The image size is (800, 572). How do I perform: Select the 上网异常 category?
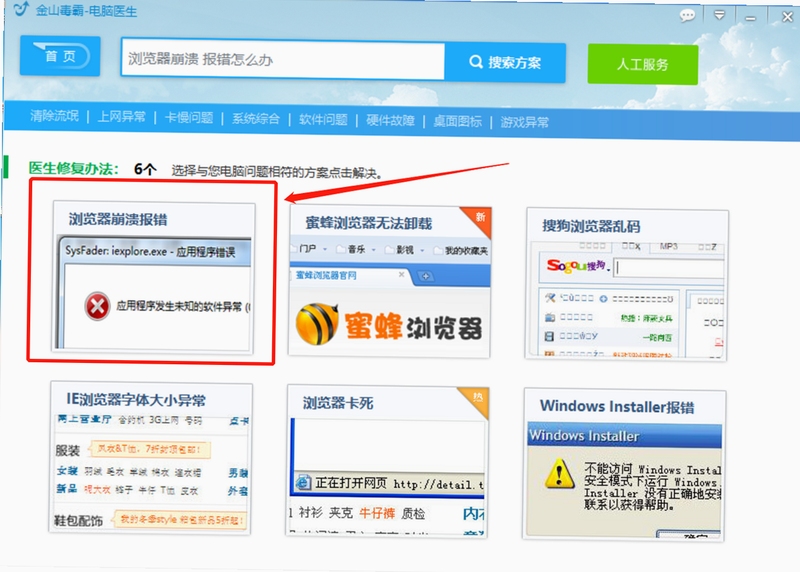[121, 117]
